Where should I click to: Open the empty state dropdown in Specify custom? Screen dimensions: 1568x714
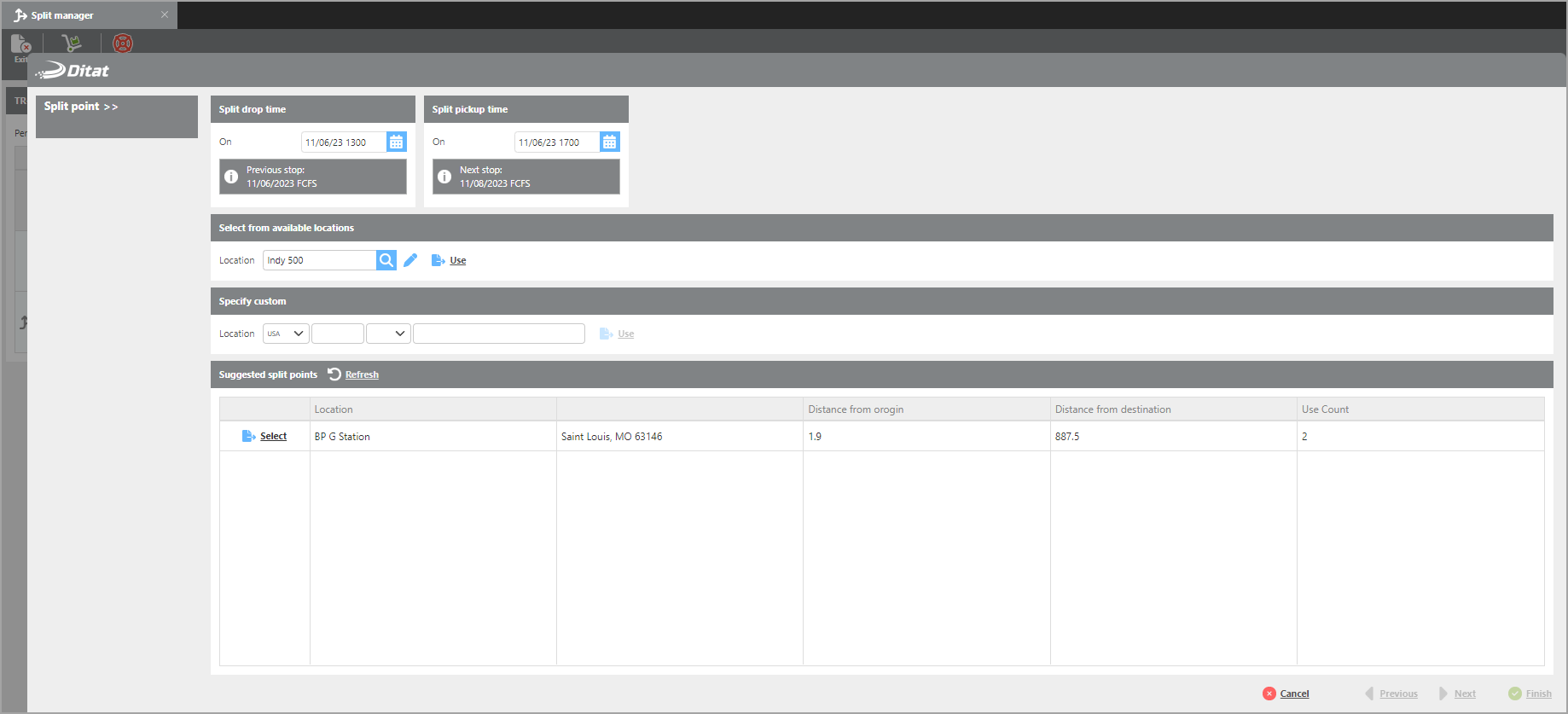pos(388,334)
